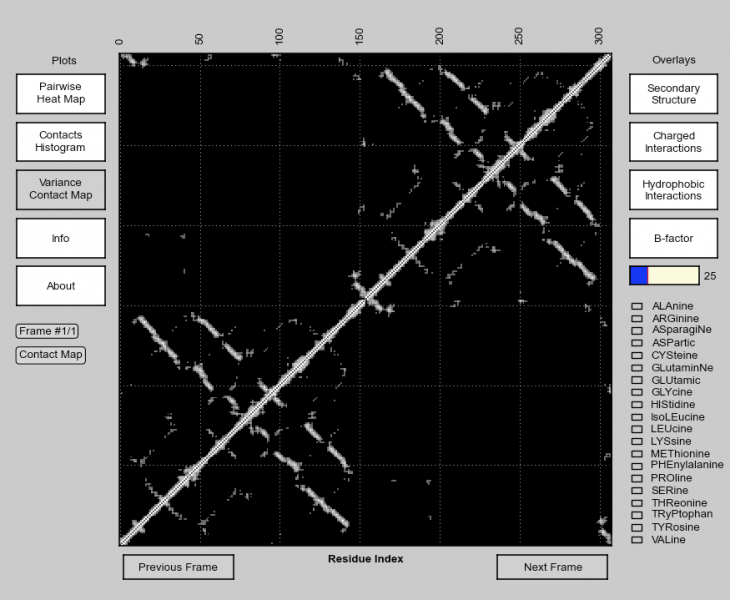The height and width of the screenshot is (600, 730).
Task: Show the Contacts Histogram plot
Action: [61, 141]
